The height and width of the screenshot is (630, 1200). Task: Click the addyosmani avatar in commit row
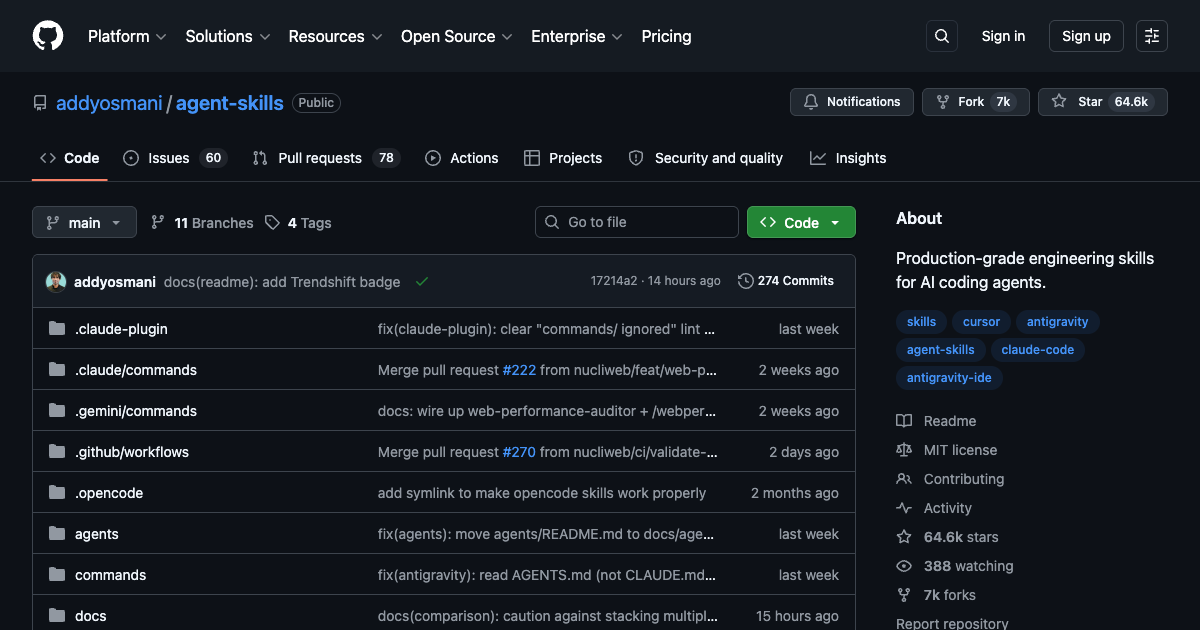click(56, 282)
